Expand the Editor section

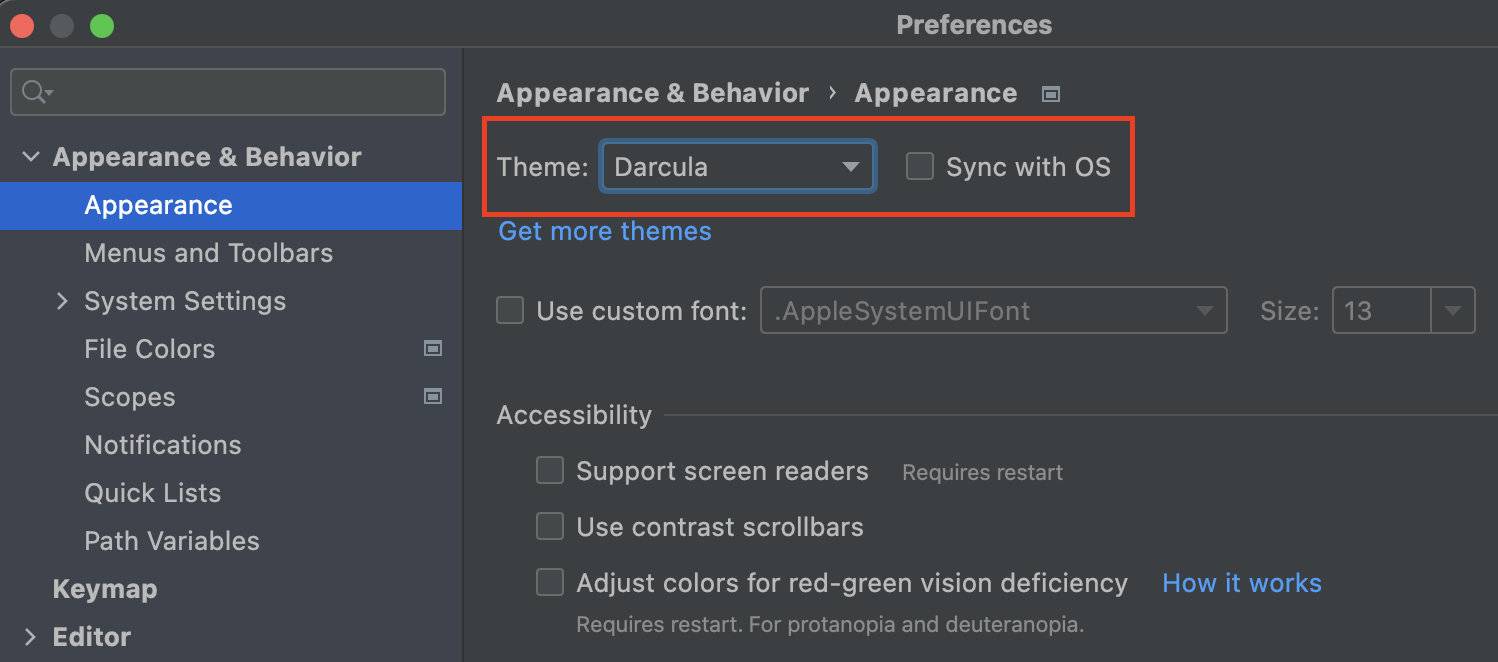point(30,637)
